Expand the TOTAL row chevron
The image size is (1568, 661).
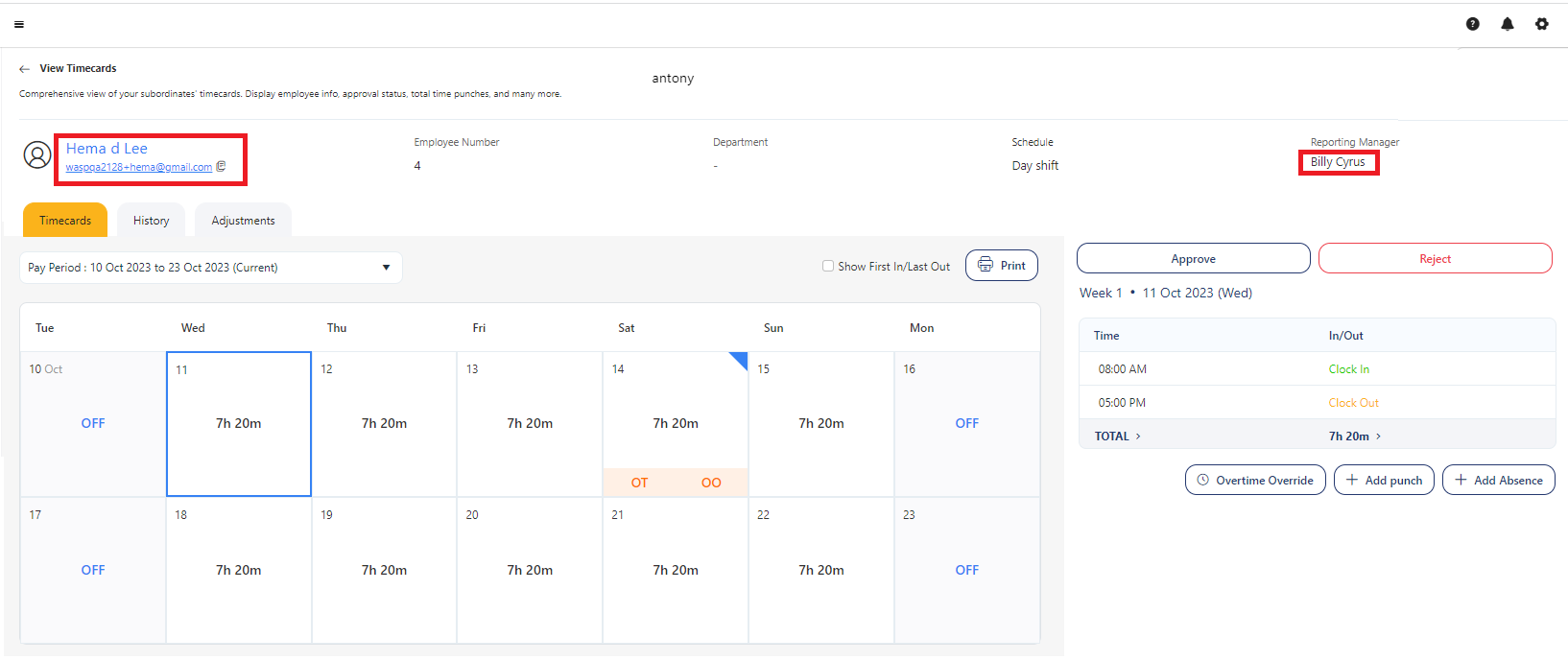(x=1138, y=437)
